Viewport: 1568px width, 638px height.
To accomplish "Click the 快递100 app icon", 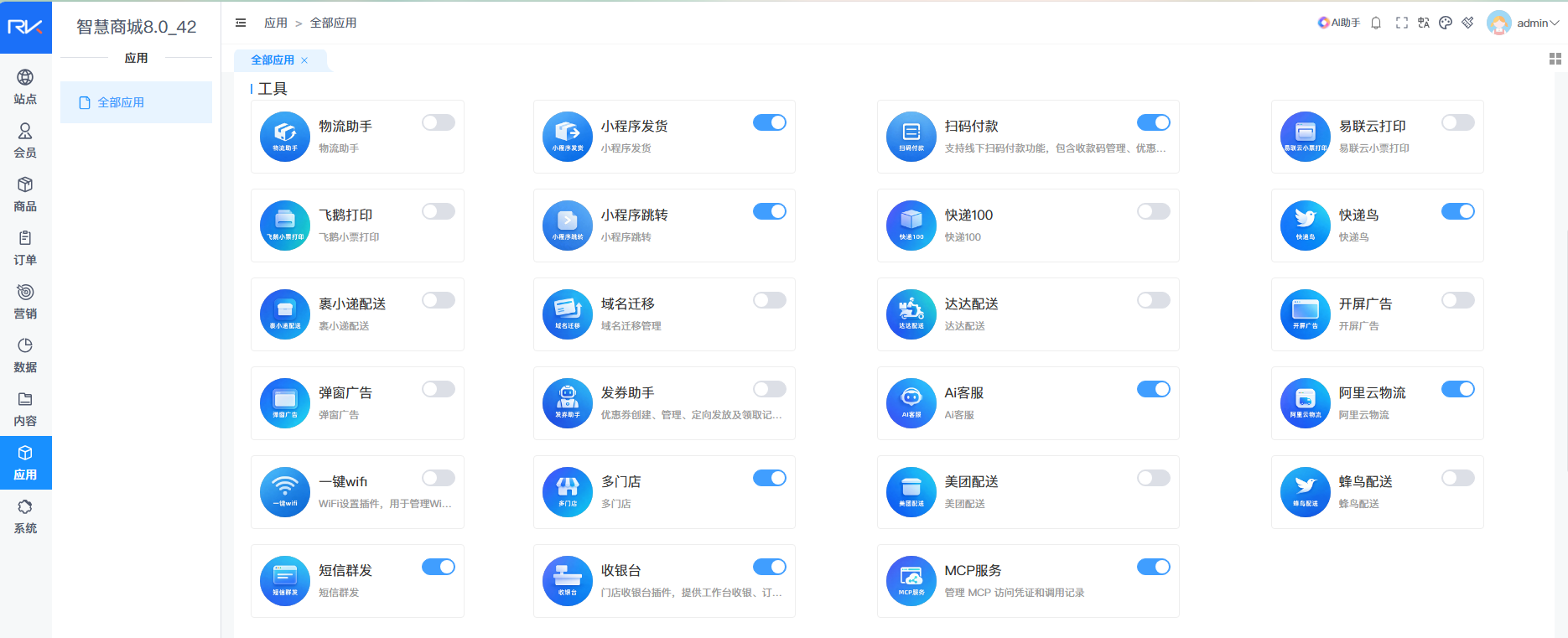I will pos(911,226).
